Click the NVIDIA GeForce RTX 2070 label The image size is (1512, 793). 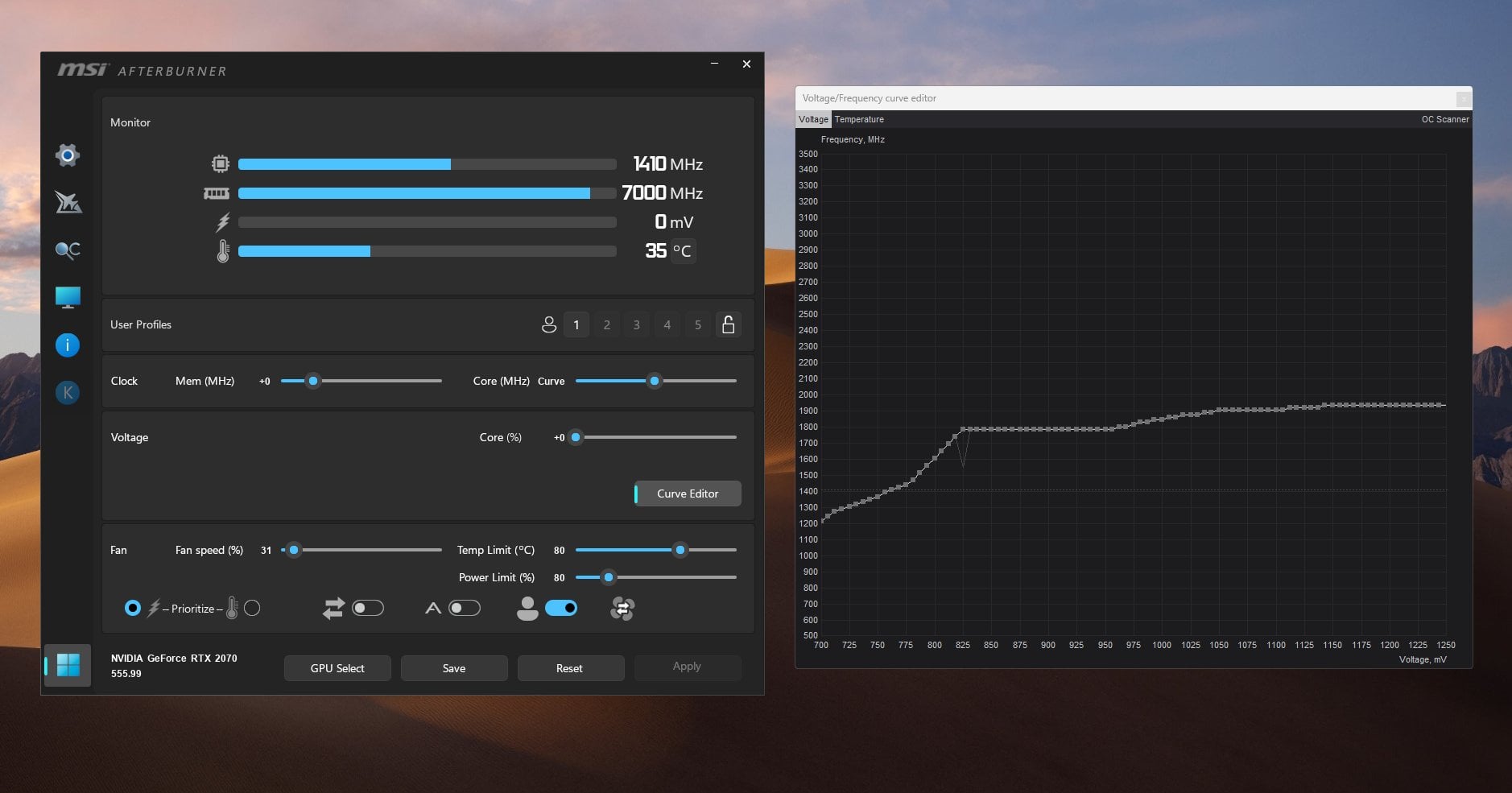[174, 659]
